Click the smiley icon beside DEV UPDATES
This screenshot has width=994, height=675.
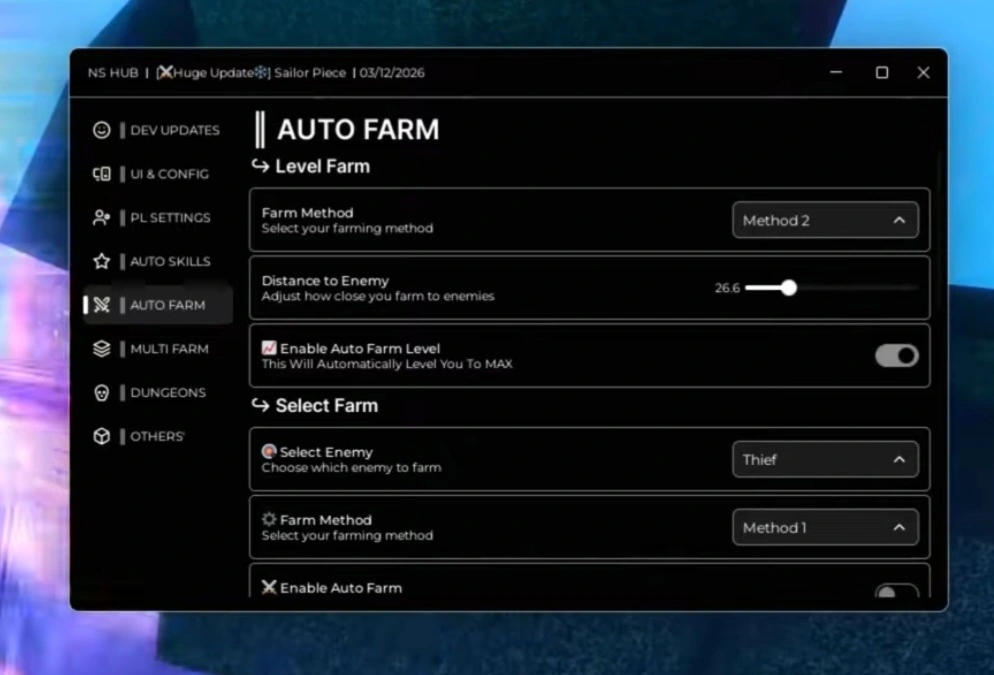pyautogui.click(x=101, y=130)
